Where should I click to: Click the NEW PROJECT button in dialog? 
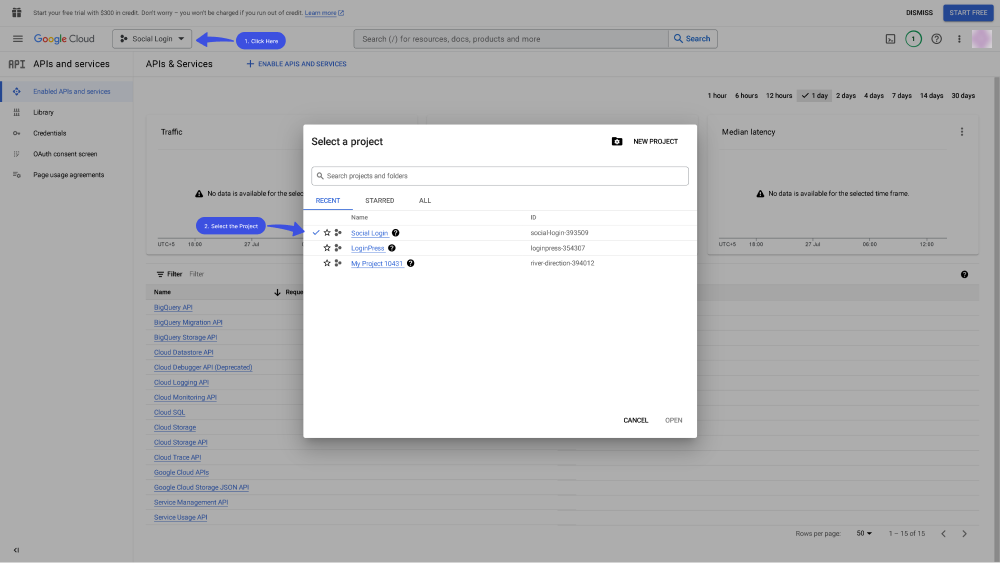coord(655,142)
